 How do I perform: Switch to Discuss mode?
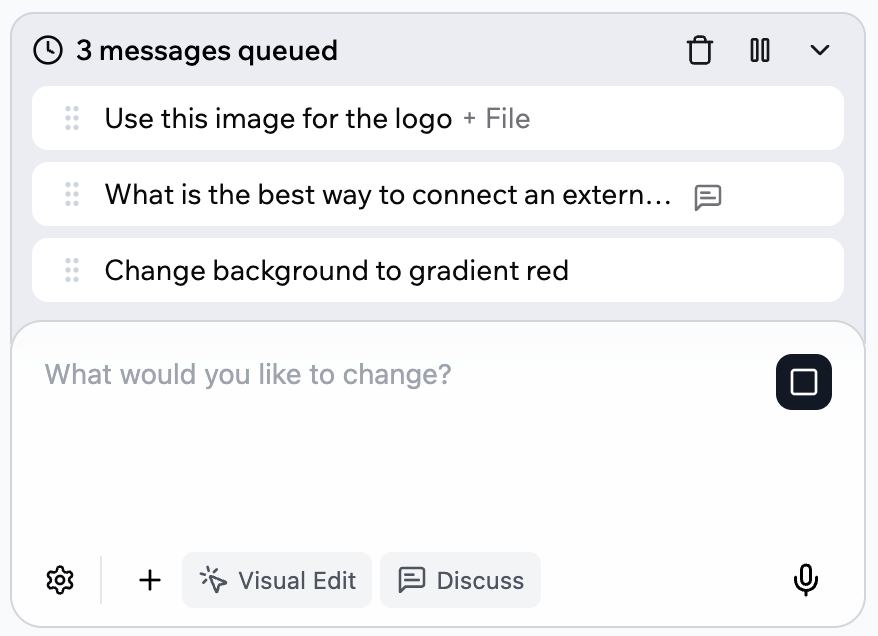[460, 580]
